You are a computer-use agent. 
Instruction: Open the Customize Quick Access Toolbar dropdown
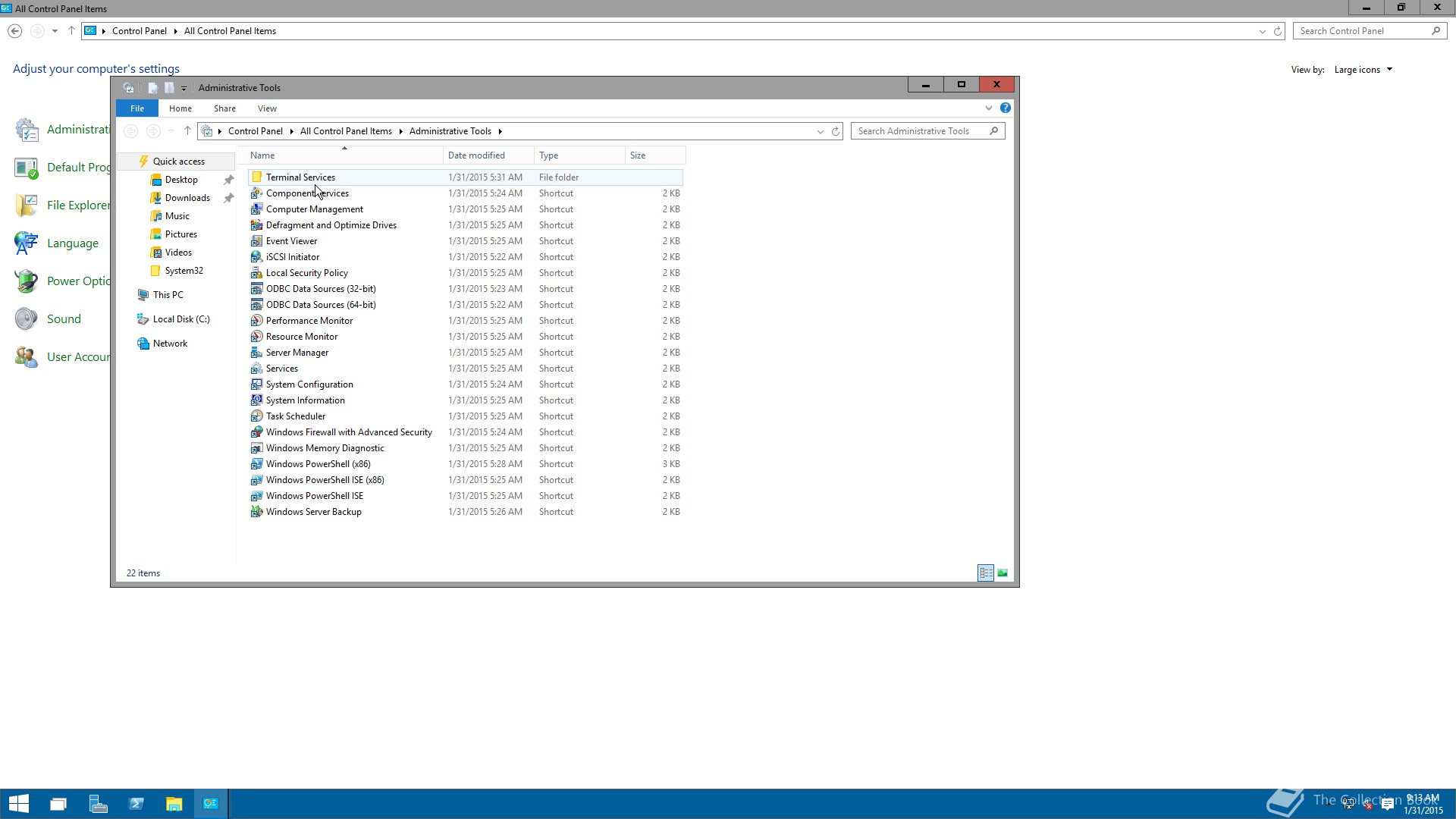(184, 88)
